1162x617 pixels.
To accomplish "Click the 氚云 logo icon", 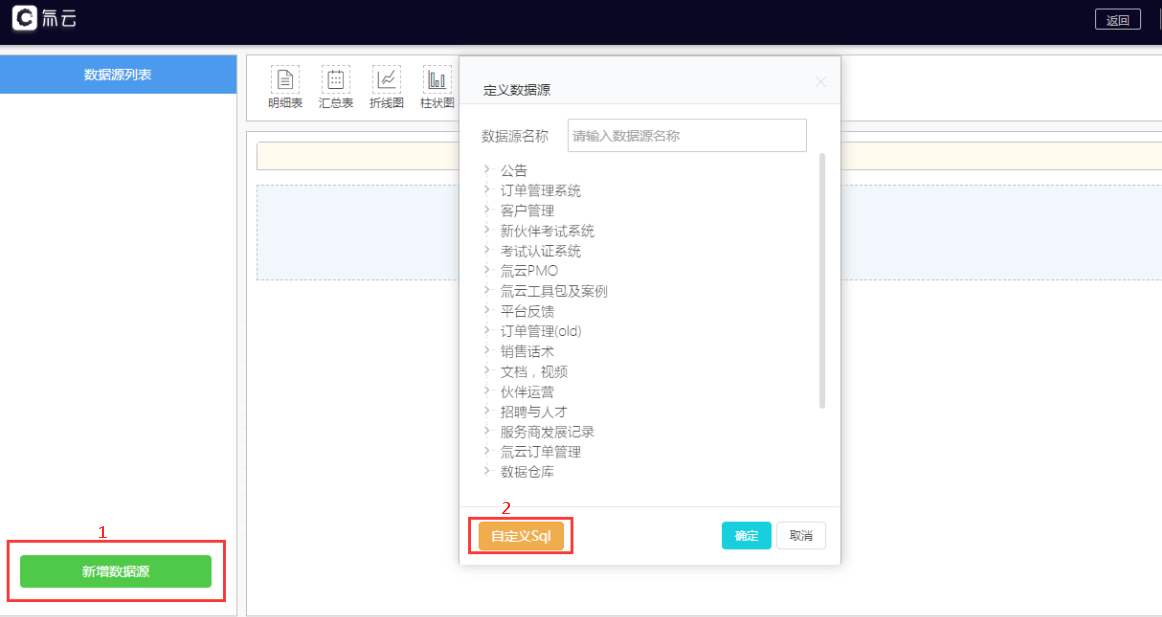I will 24,18.
